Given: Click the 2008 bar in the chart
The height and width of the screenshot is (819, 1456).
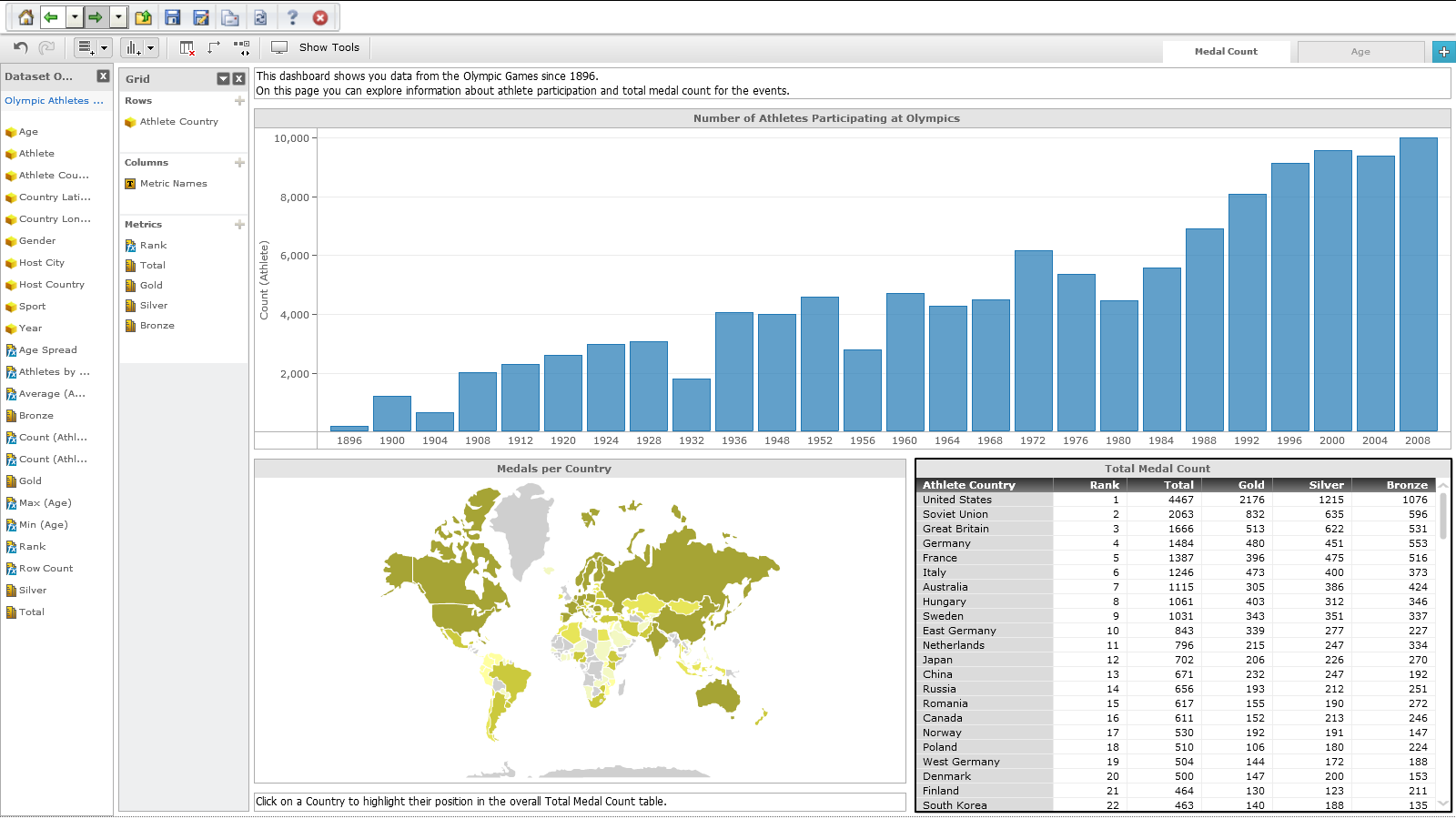Looking at the screenshot, I should coord(1417,284).
